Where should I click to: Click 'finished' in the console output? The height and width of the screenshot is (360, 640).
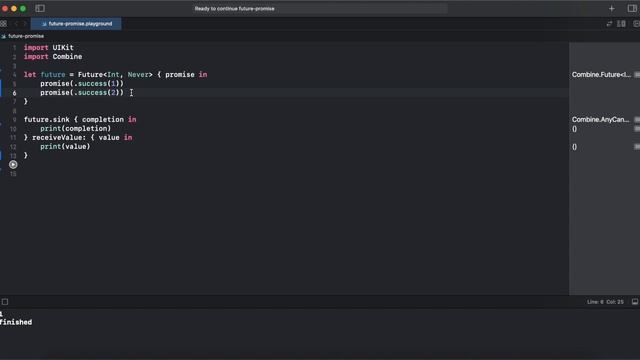pos(16,322)
